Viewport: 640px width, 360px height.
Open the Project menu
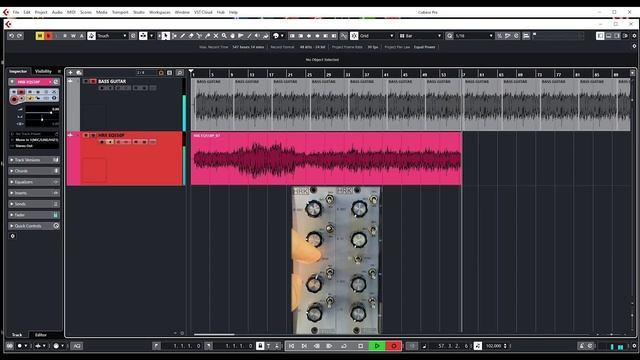41,12
